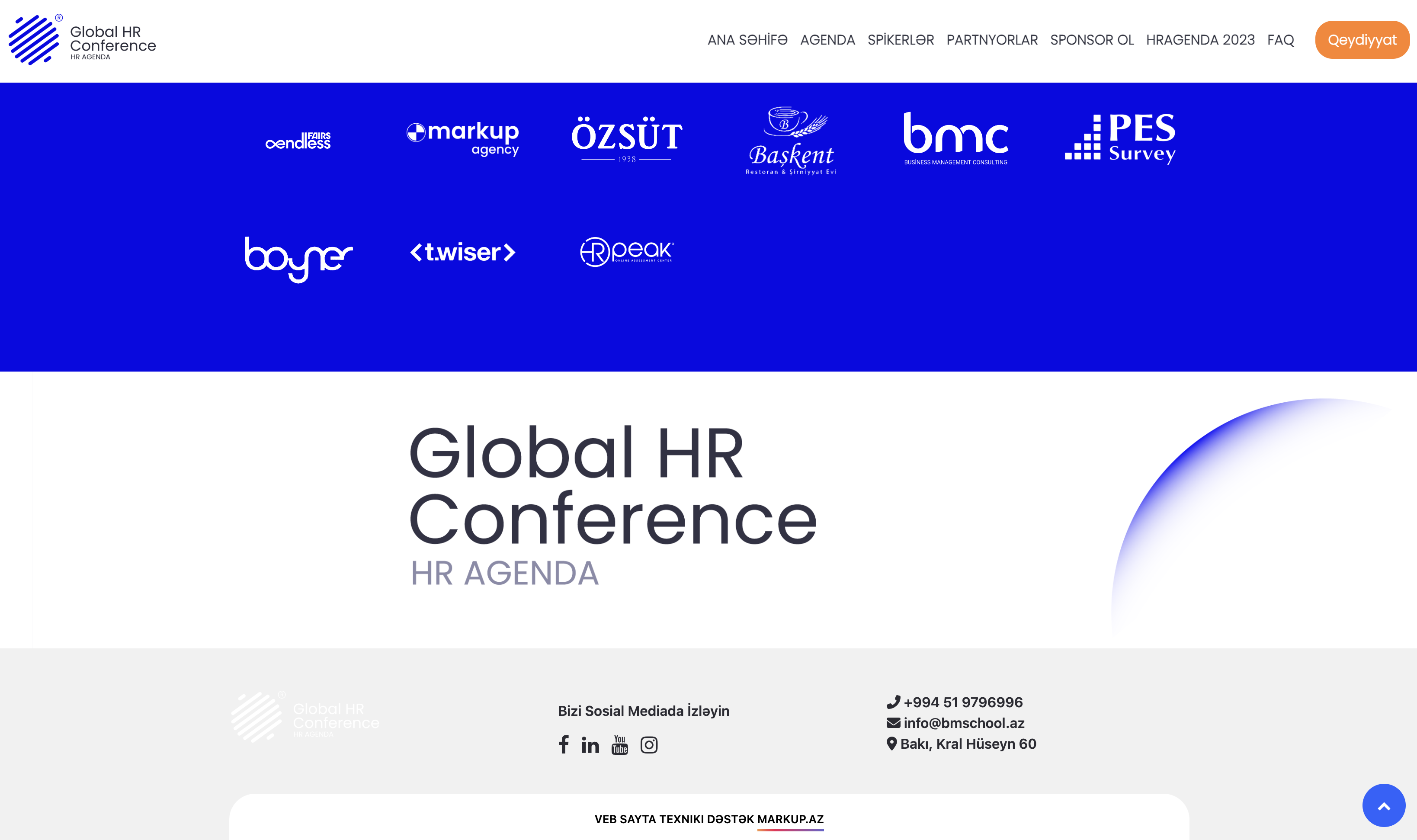
Task: Click the scroll-to-top arrow button
Action: point(1383,805)
